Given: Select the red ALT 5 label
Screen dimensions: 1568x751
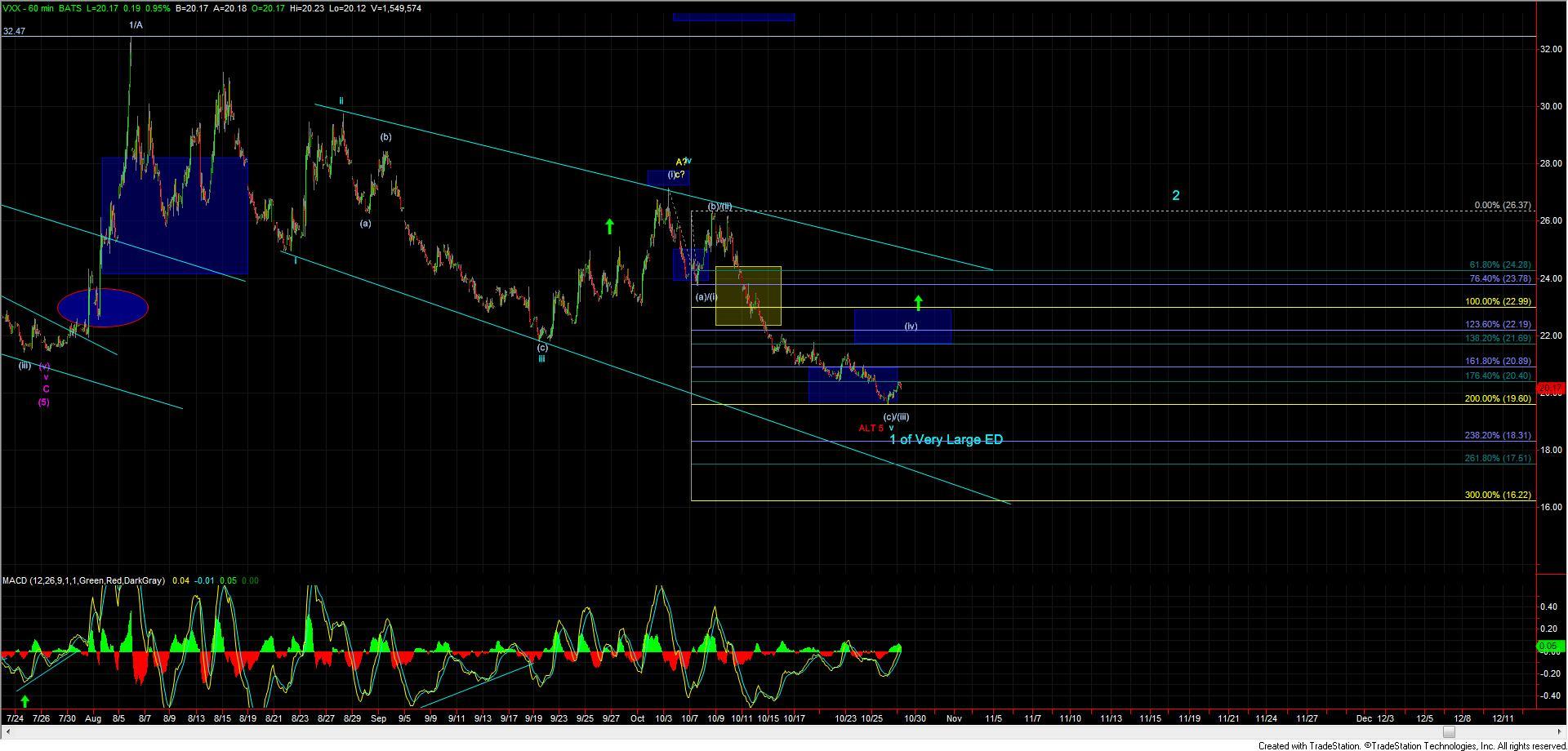Looking at the screenshot, I should pos(871,428).
